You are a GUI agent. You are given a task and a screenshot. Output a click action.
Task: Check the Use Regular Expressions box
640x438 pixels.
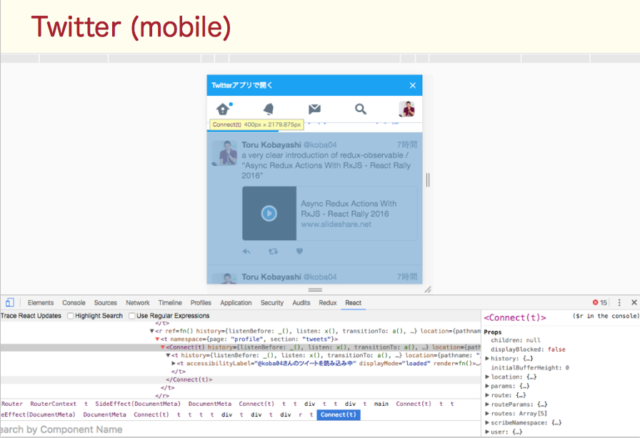(x=131, y=316)
